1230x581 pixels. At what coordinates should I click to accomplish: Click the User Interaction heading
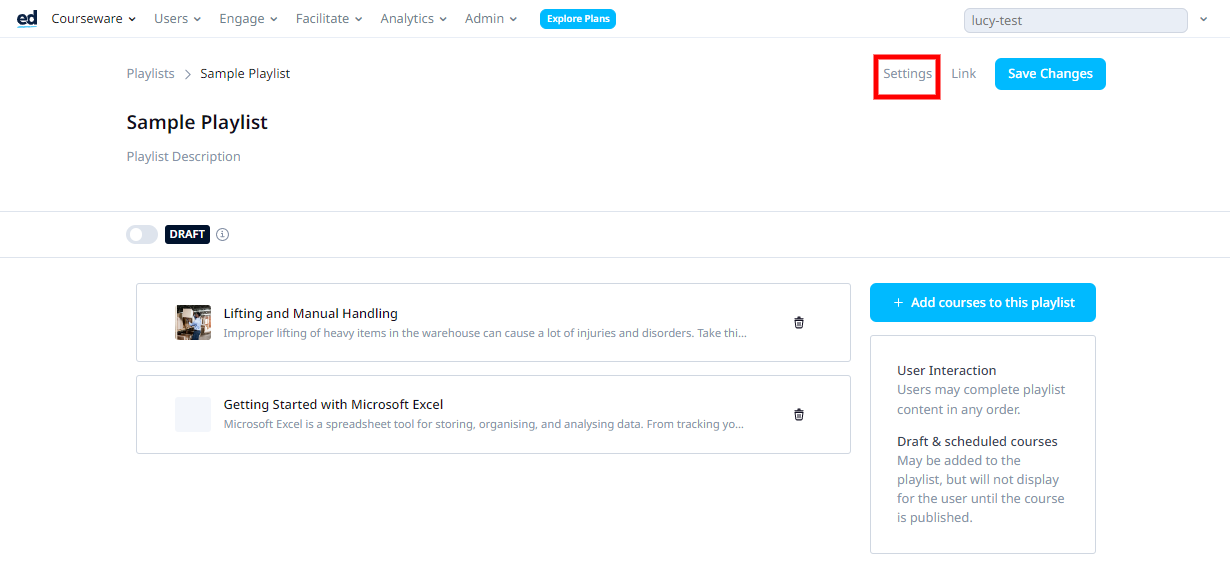click(x=947, y=371)
